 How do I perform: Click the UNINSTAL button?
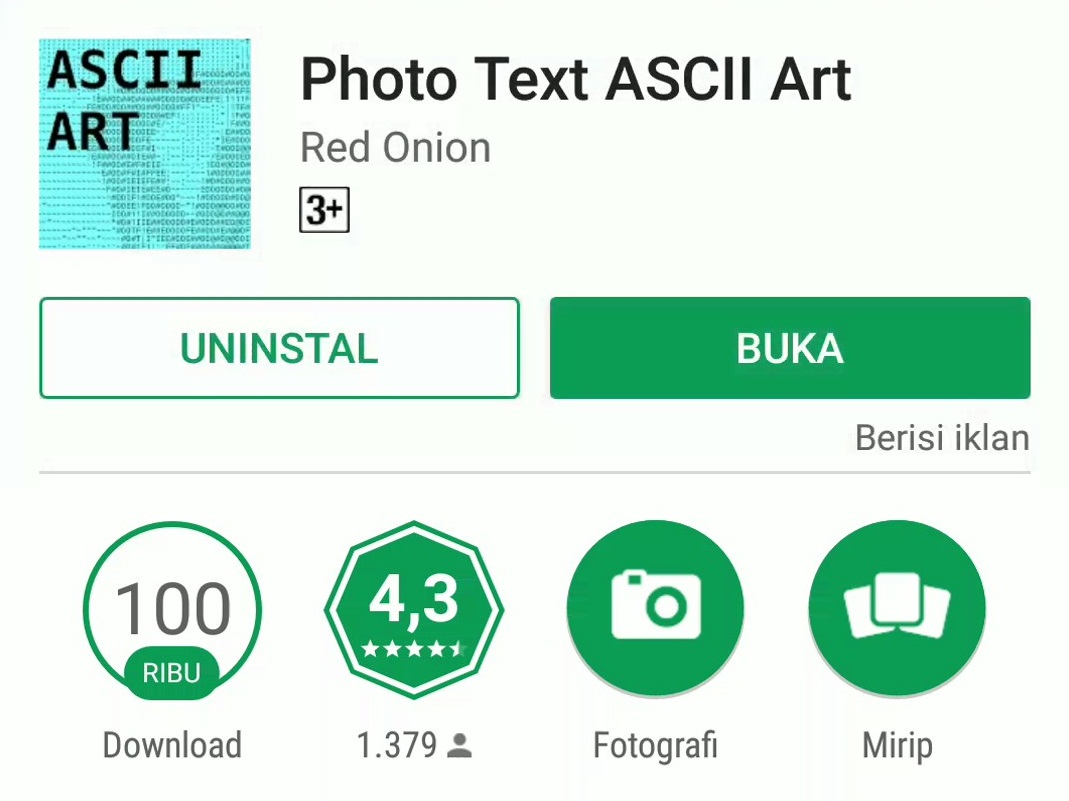coord(280,348)
